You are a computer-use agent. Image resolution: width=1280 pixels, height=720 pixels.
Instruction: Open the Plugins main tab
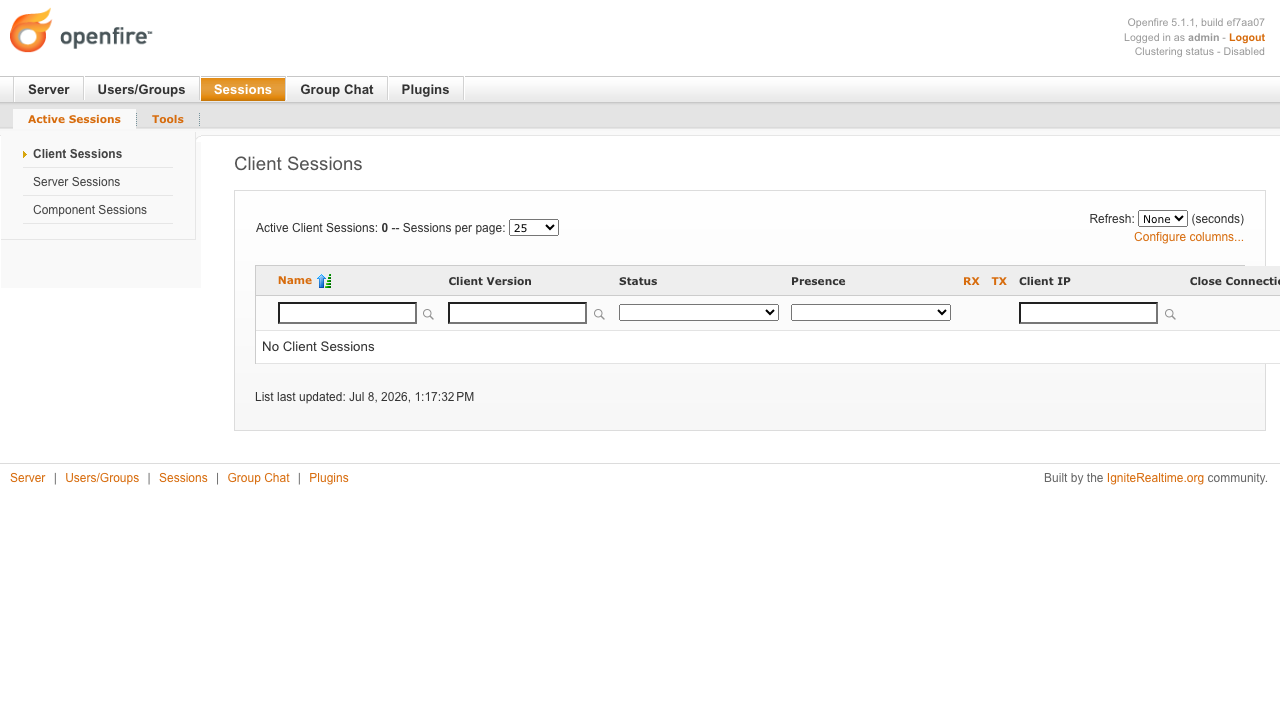point(426,90)
